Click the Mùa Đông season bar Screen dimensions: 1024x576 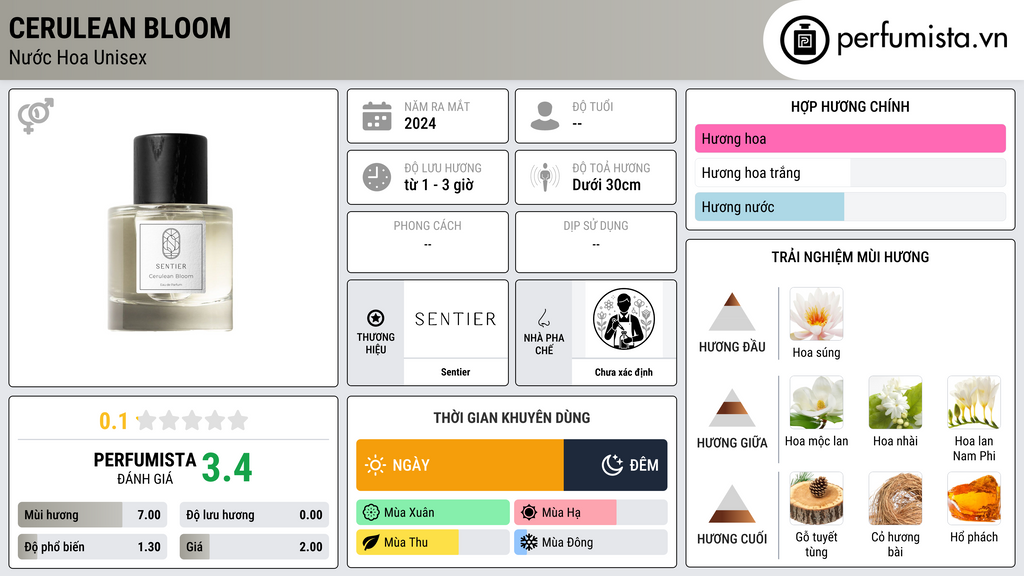click(x=590, y=542)
